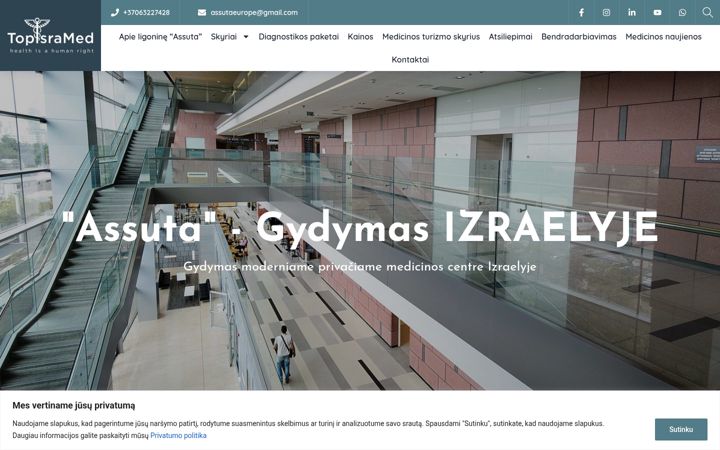This screenshot has width=720, height=450.
Task: Click the TopIsraMed logo
Action: tap(51, 35)
